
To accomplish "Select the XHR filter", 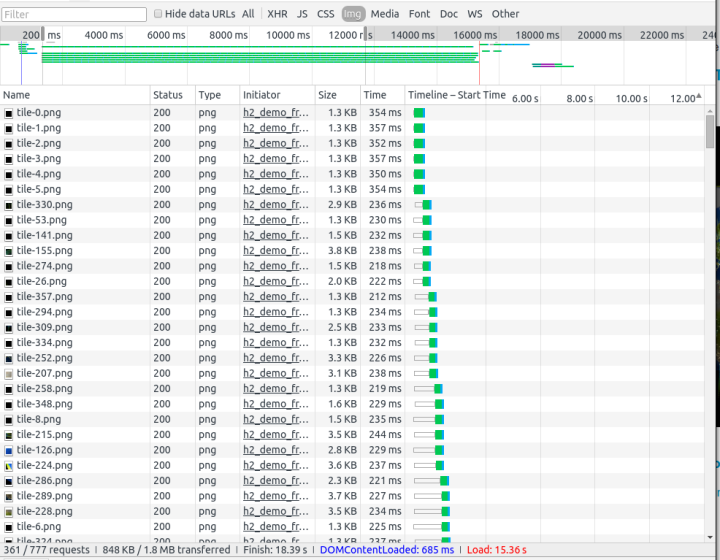I will pos(277,14).
